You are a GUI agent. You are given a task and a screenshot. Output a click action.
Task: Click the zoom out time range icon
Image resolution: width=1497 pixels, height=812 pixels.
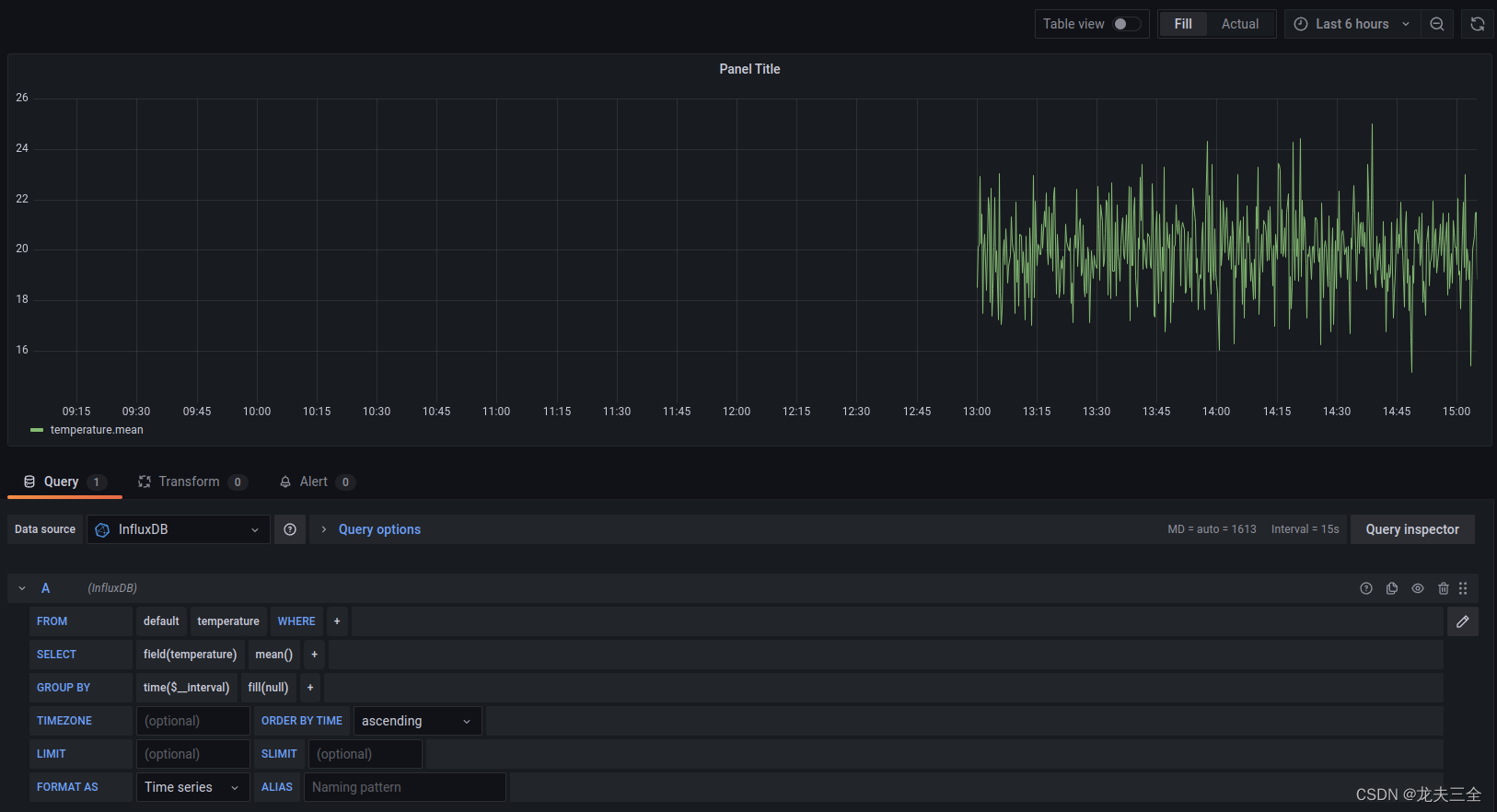point(1437,24)
